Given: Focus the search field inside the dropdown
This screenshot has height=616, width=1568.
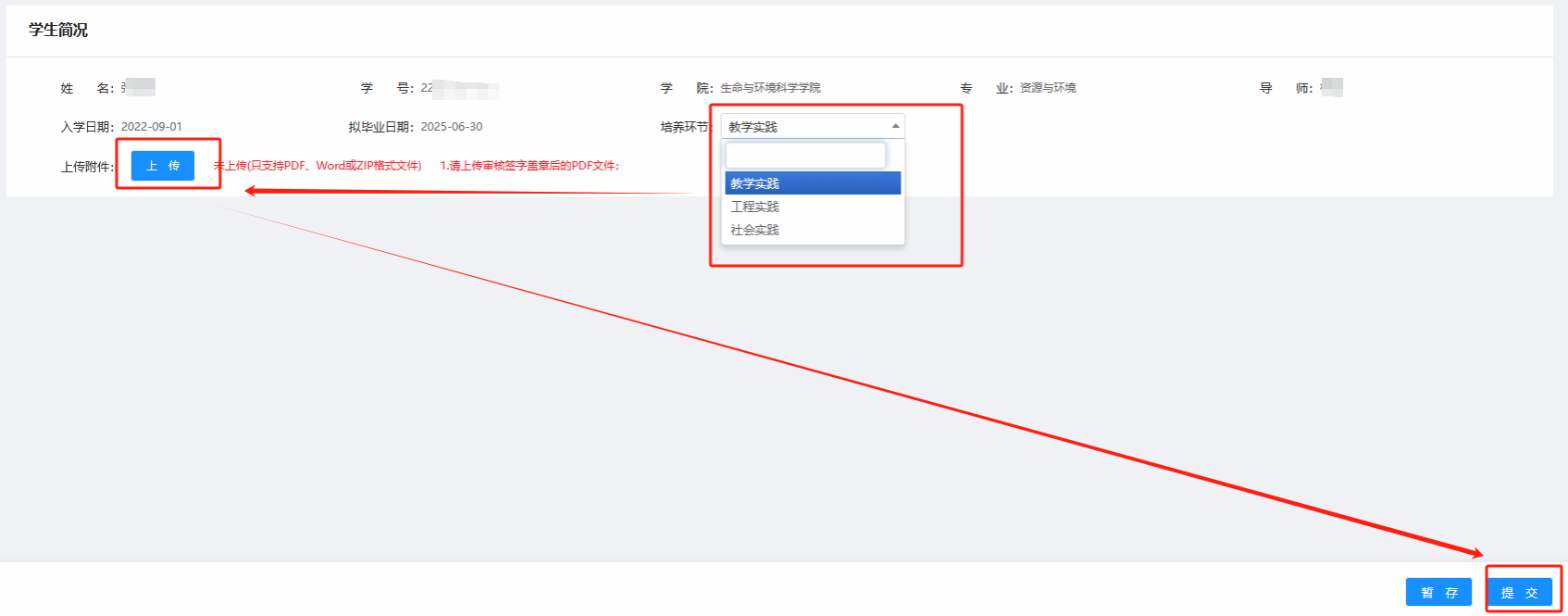Looking at the screenshot, I should [804, 155].
